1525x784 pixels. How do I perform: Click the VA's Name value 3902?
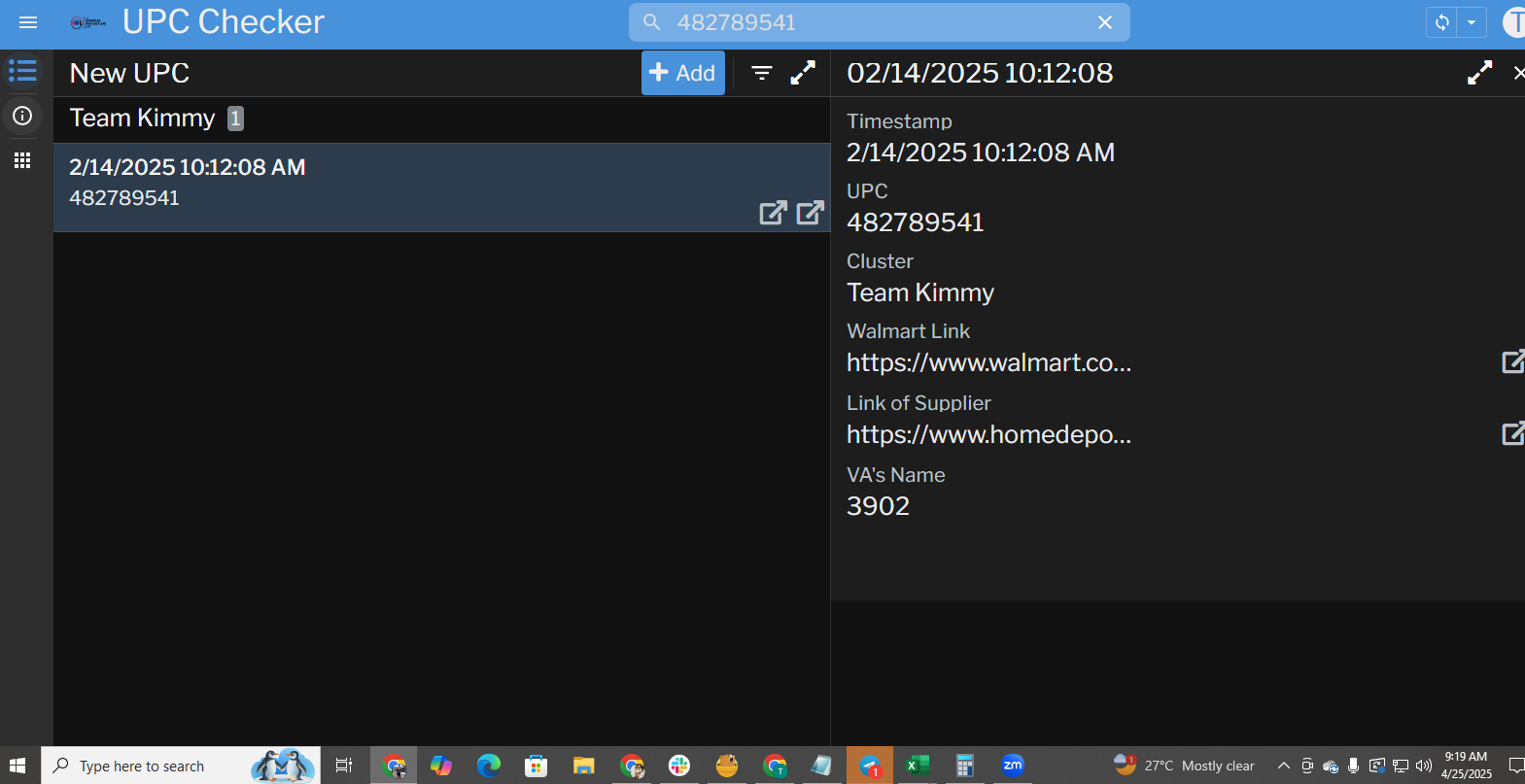click(x=878, y=506)
